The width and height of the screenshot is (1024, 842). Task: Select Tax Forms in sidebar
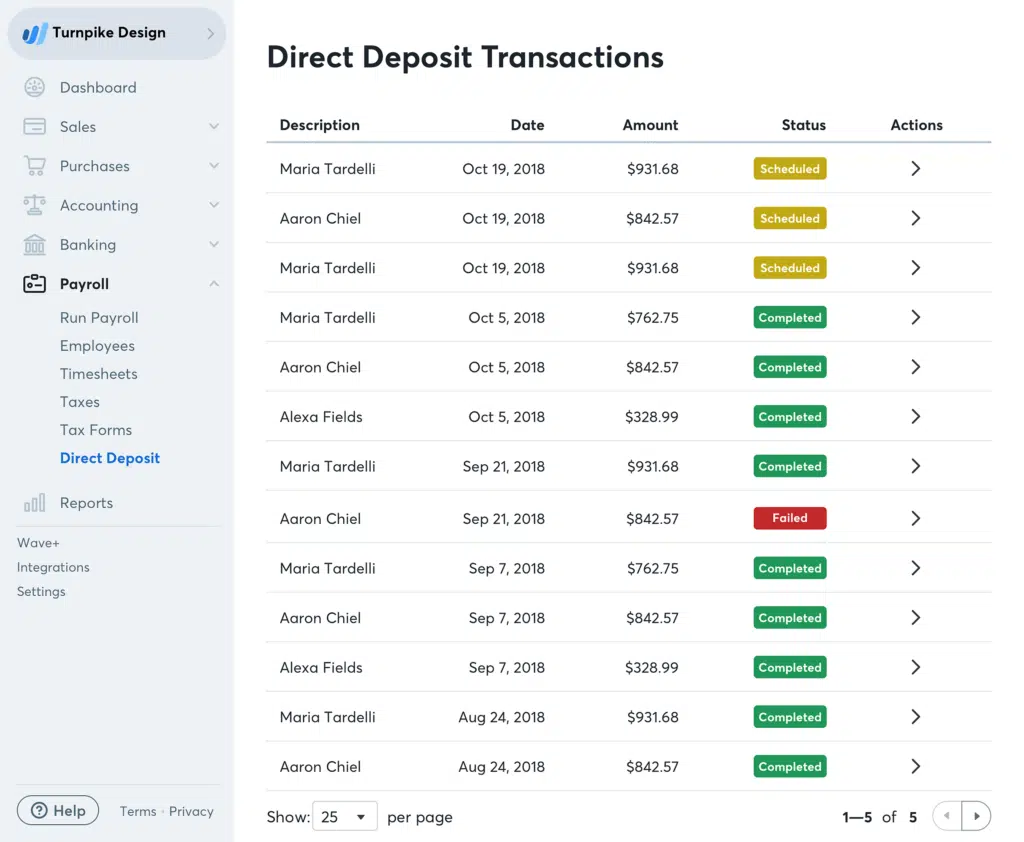click(x=96, y=430)
